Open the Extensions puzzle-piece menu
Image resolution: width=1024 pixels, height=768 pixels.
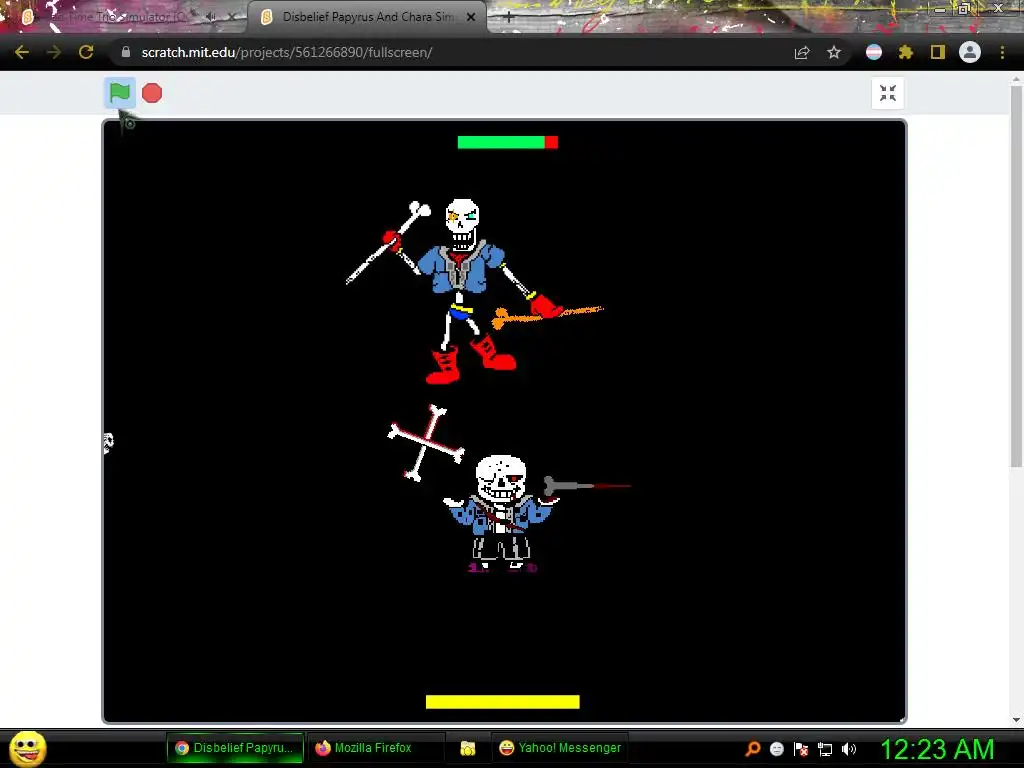tap(906, 53)
